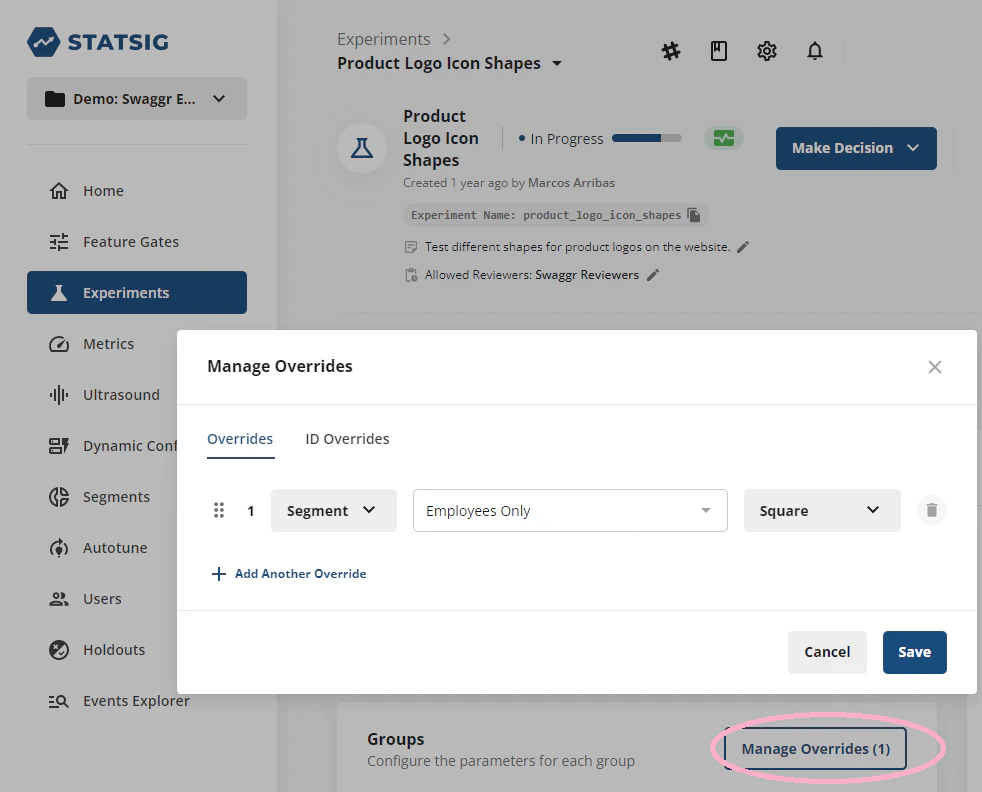Screen dimensions: 982x792
Task: Click Swaggr Reviewers link
Action: (x=587, y=275)
